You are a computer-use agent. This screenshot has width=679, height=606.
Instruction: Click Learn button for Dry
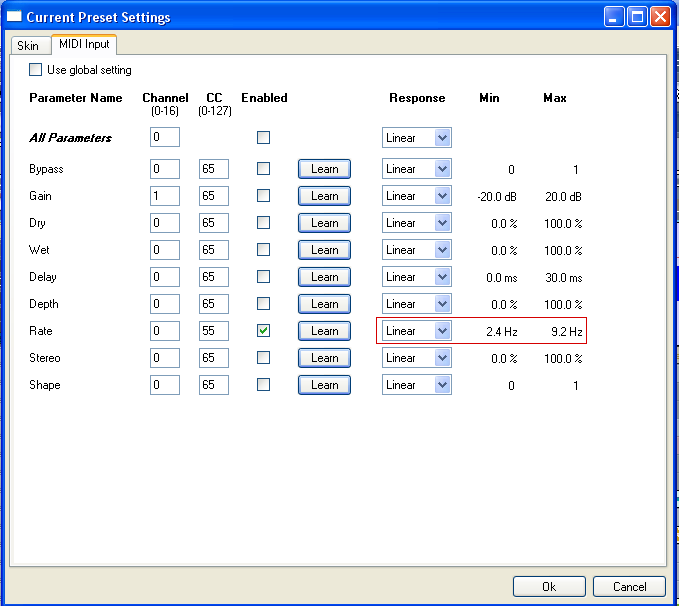[x=324, y=223]
